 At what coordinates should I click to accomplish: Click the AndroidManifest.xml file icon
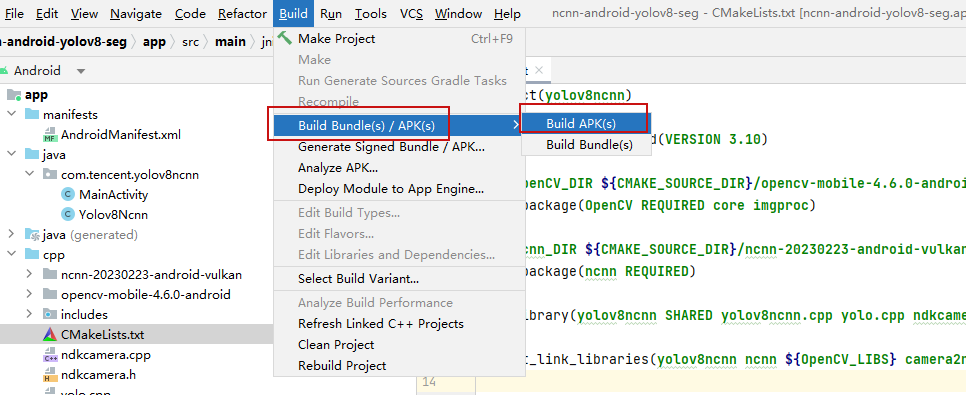click(50, 135)
